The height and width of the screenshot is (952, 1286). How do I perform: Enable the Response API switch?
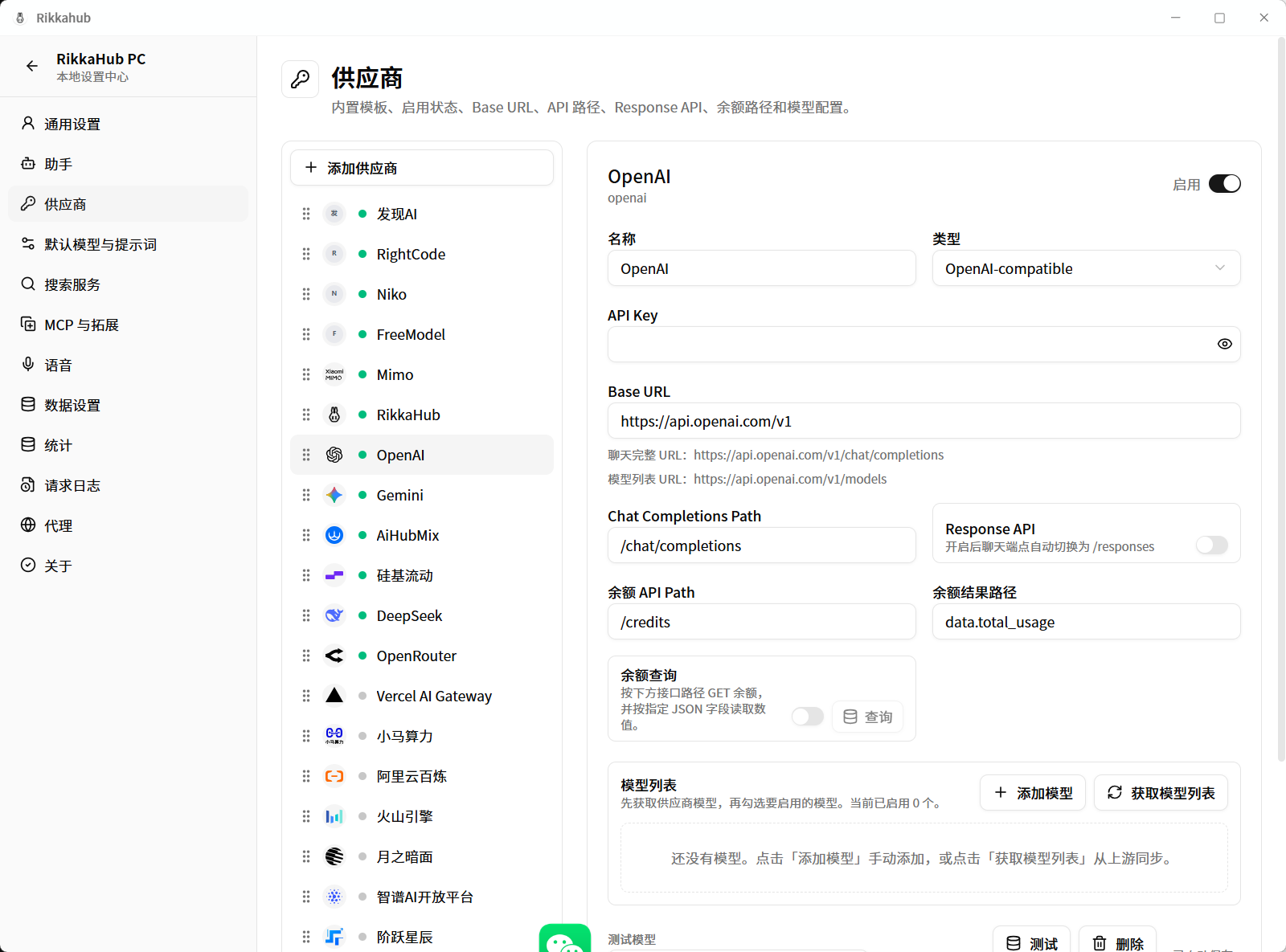coord(1212,545)
